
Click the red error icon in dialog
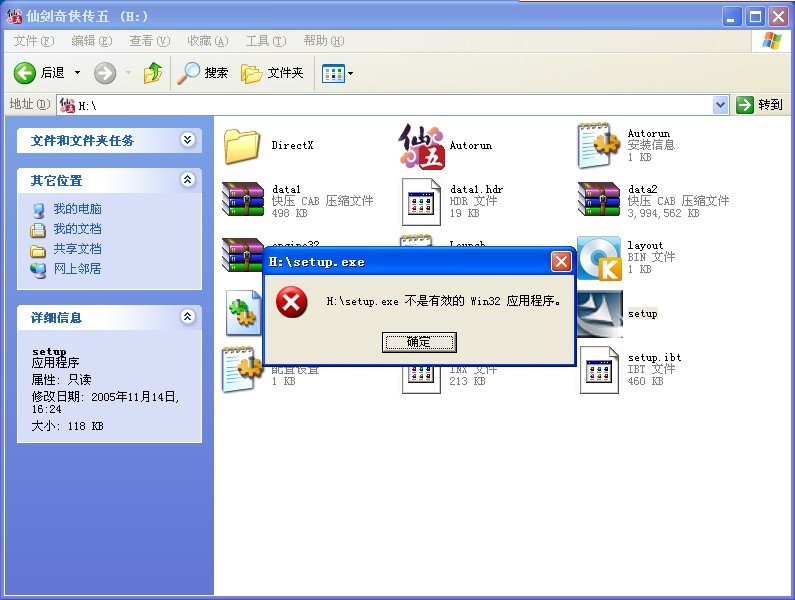coord(292,302)
